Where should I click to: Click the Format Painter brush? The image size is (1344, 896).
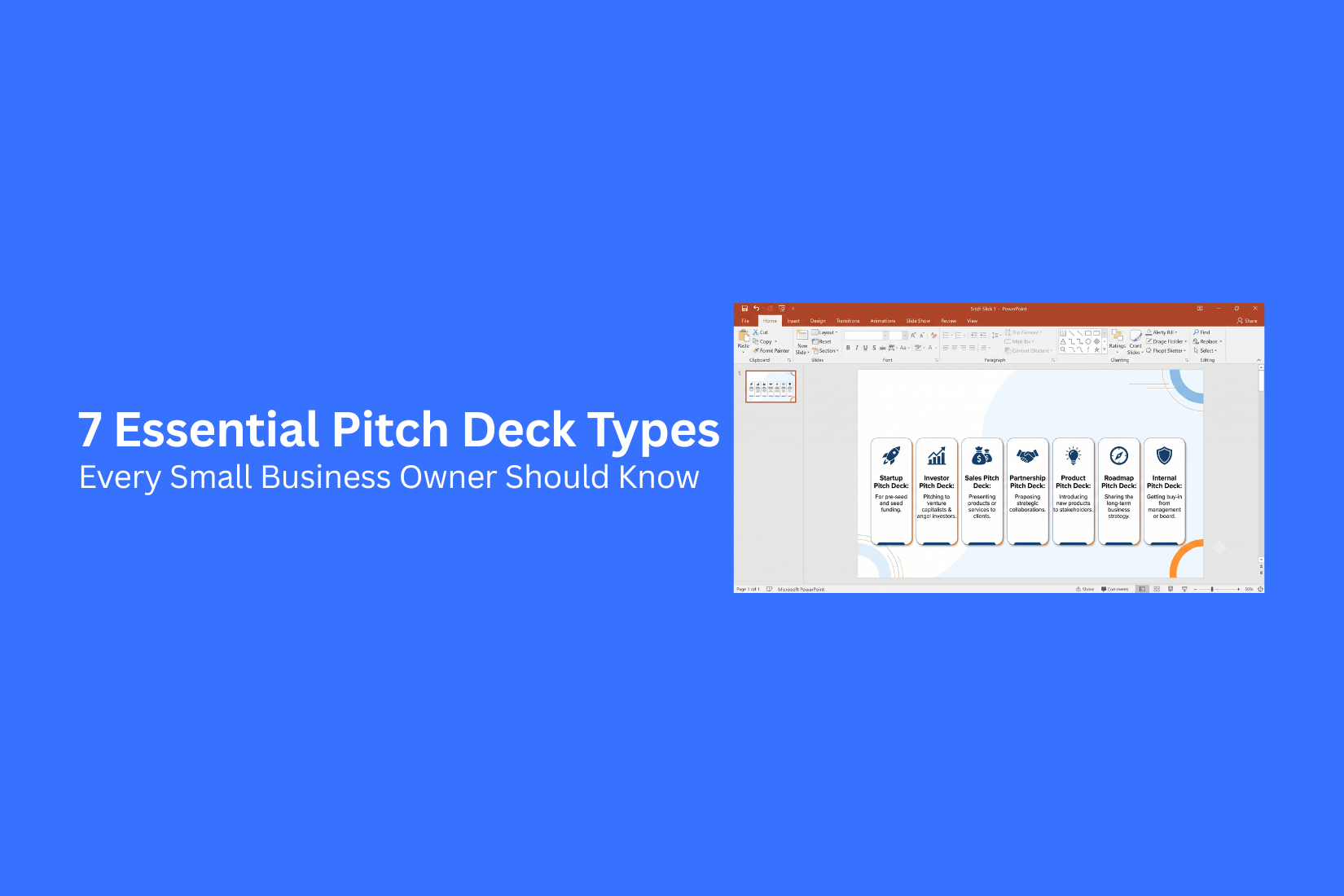tap(771, 351)
